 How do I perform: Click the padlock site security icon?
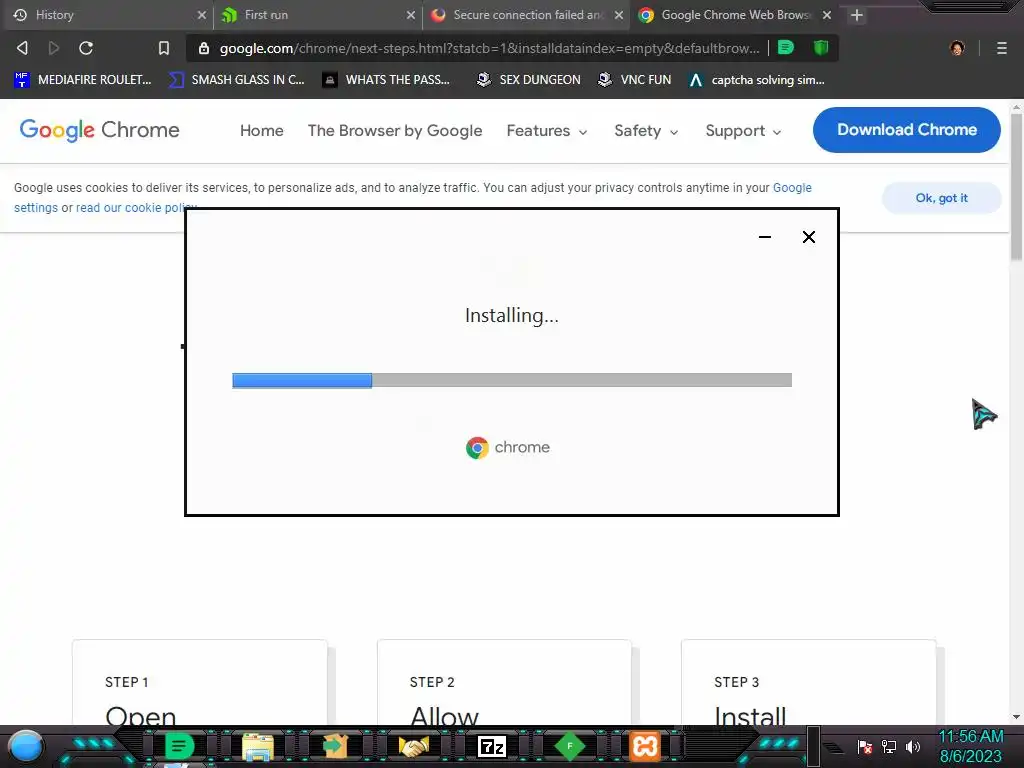click(204, 48)
